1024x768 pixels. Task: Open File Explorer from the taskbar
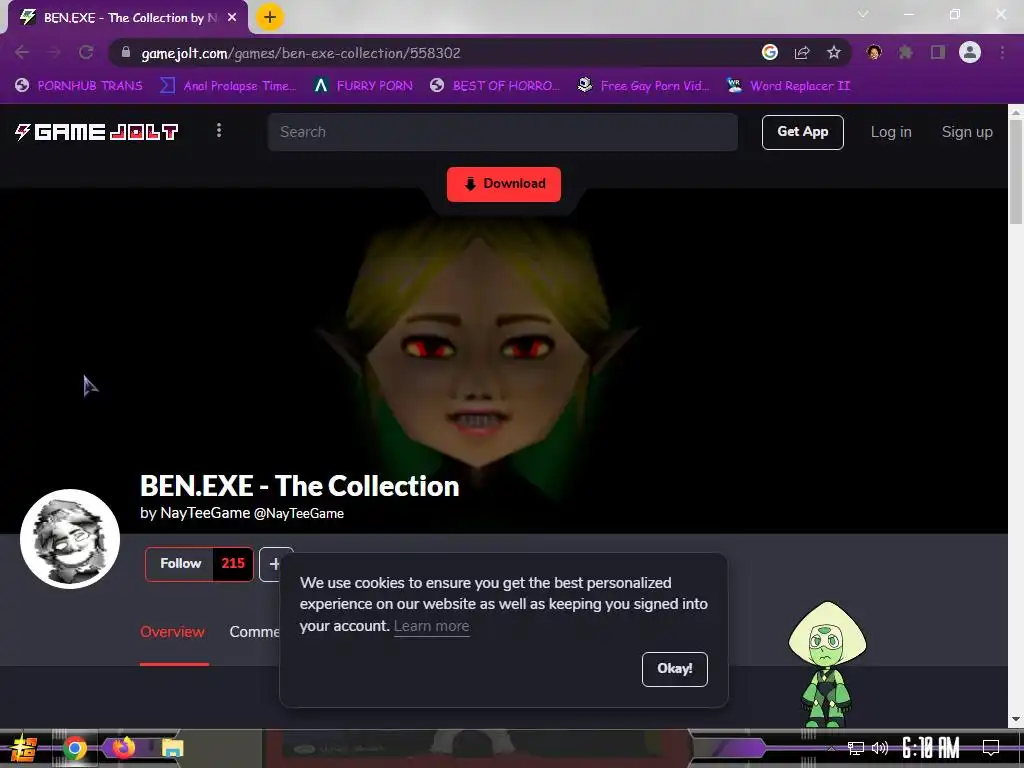pos(172,748)
